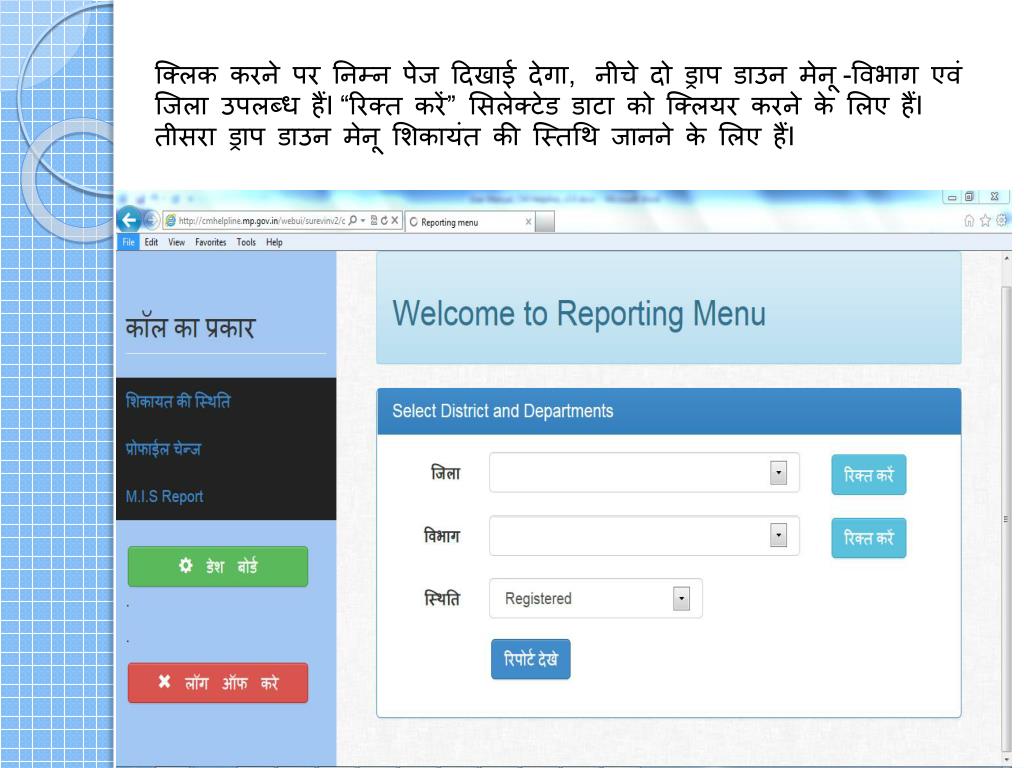Click the browser forward arrow button
The width and height of the screenshot is (1024, 768).
(x=151, y=221)
